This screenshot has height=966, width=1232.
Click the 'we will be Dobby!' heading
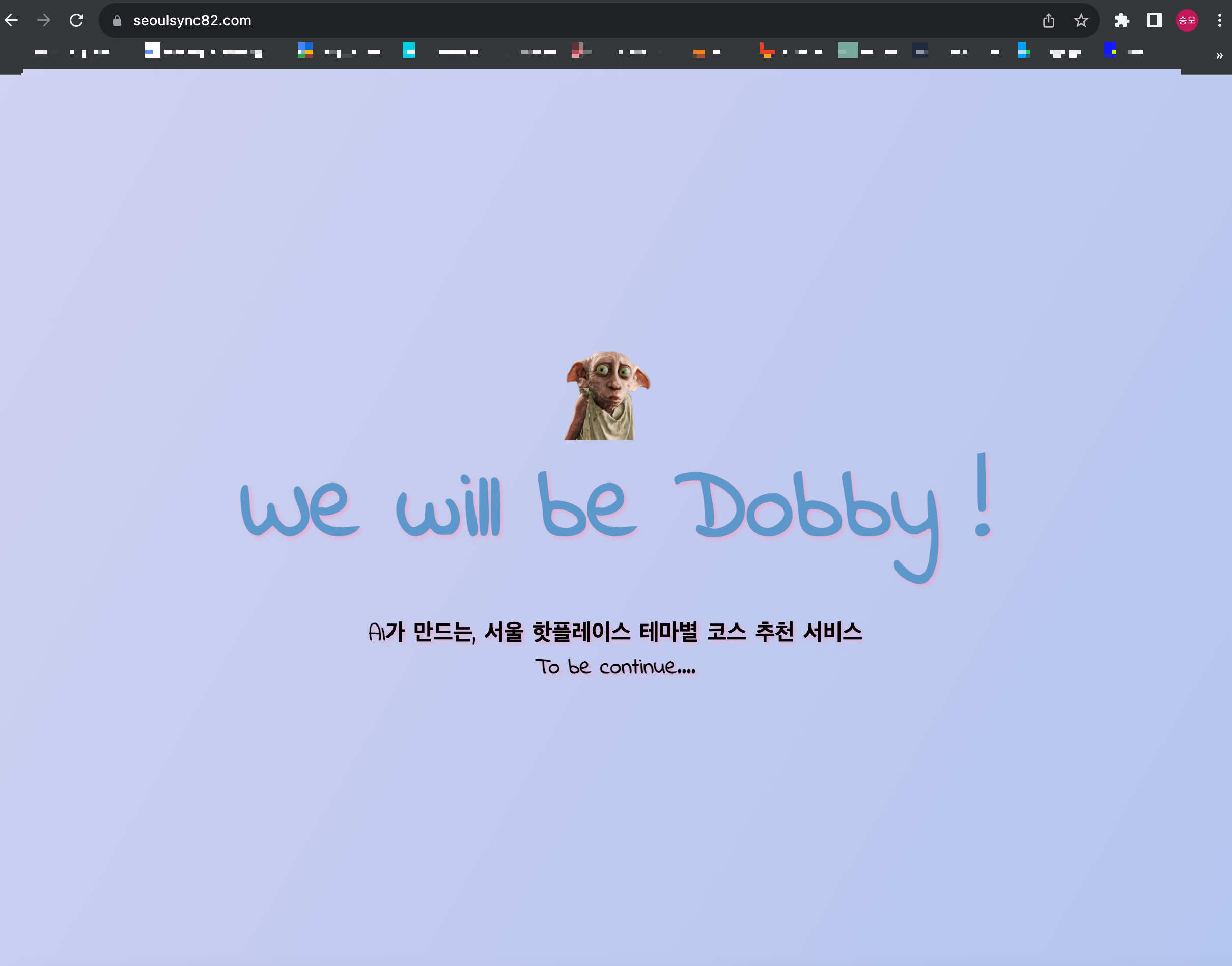click(615, 509)
